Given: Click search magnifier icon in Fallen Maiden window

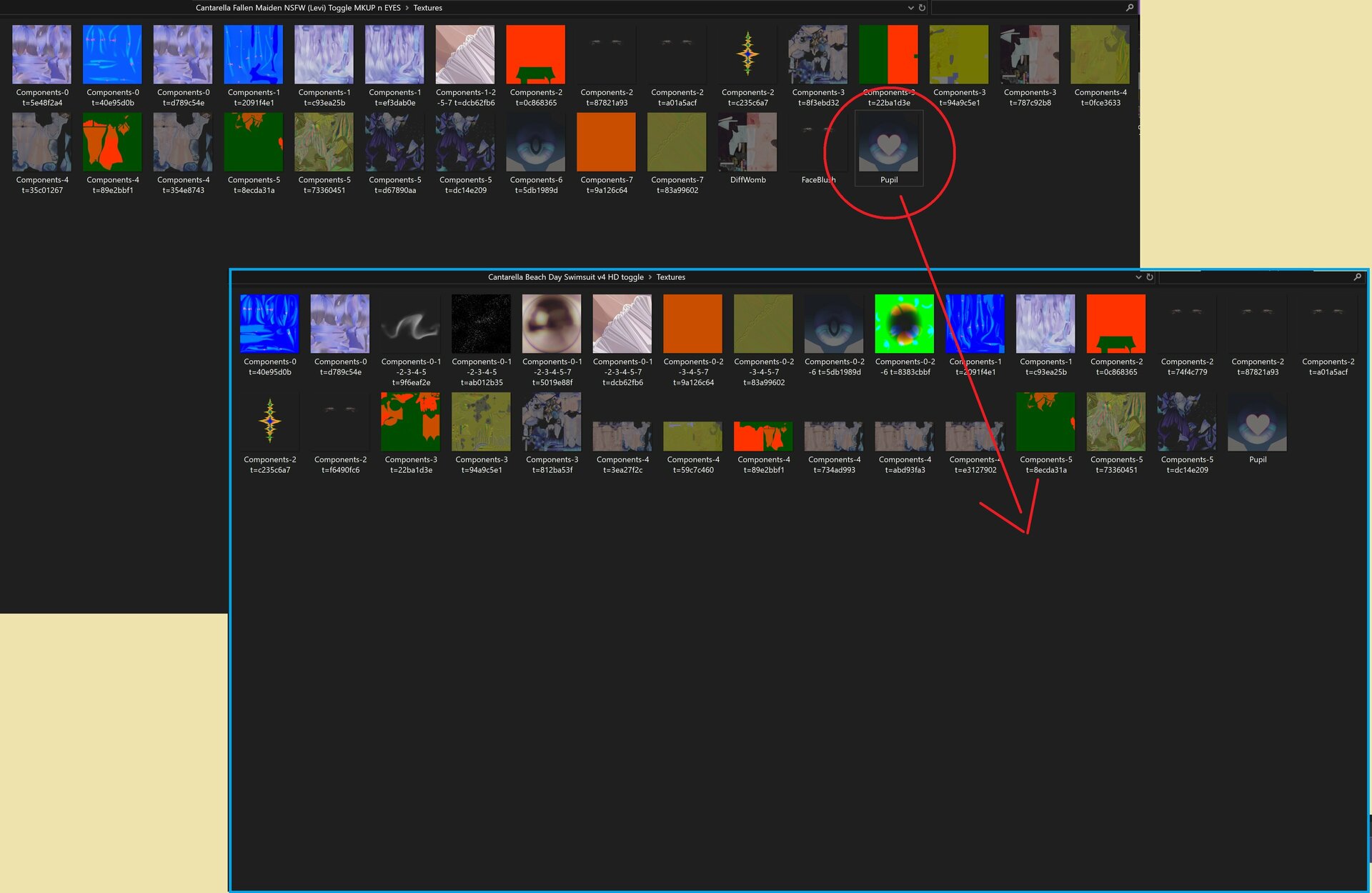Looking at the screenshot, I should (1130, 8).
